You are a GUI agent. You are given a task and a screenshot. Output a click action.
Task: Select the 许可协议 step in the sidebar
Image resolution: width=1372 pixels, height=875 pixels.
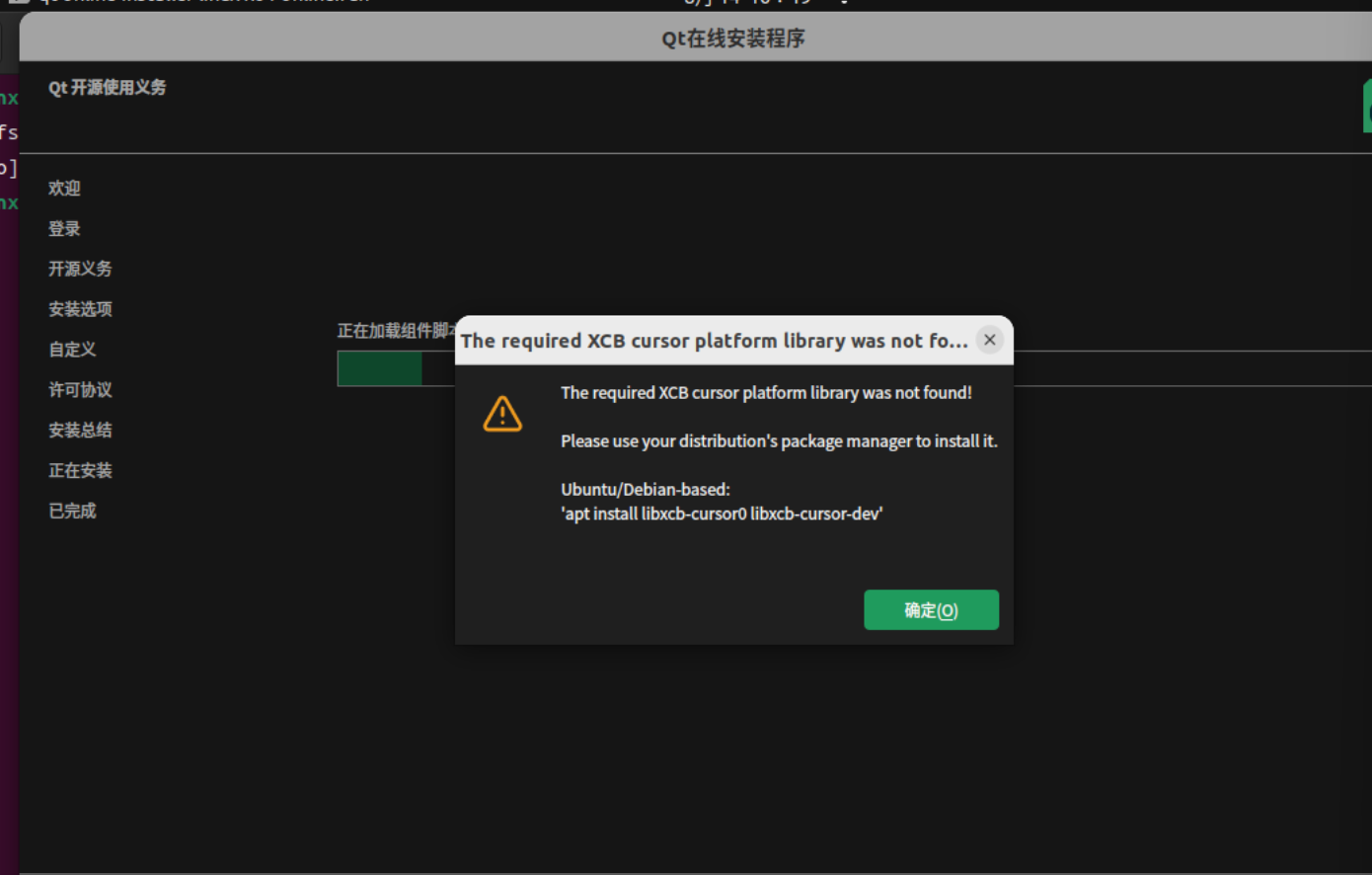[80, 389]
